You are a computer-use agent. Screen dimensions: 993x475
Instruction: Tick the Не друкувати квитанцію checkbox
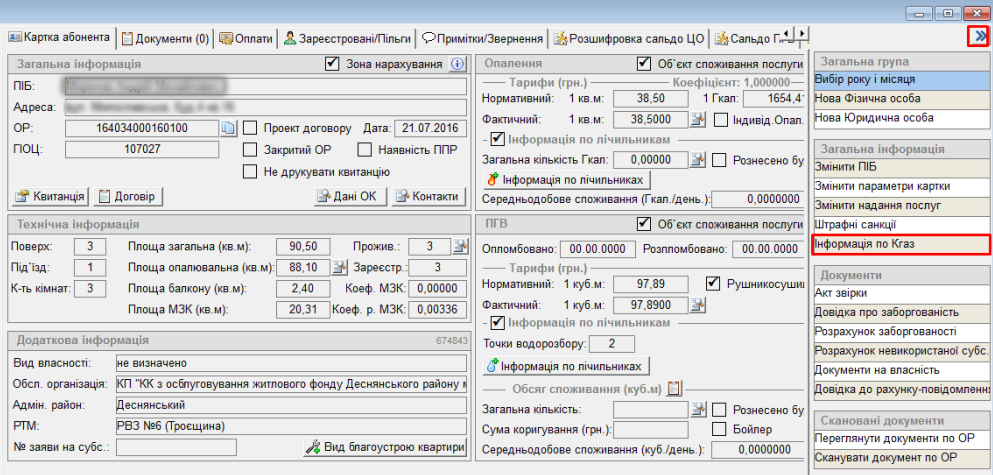(252, 171)
